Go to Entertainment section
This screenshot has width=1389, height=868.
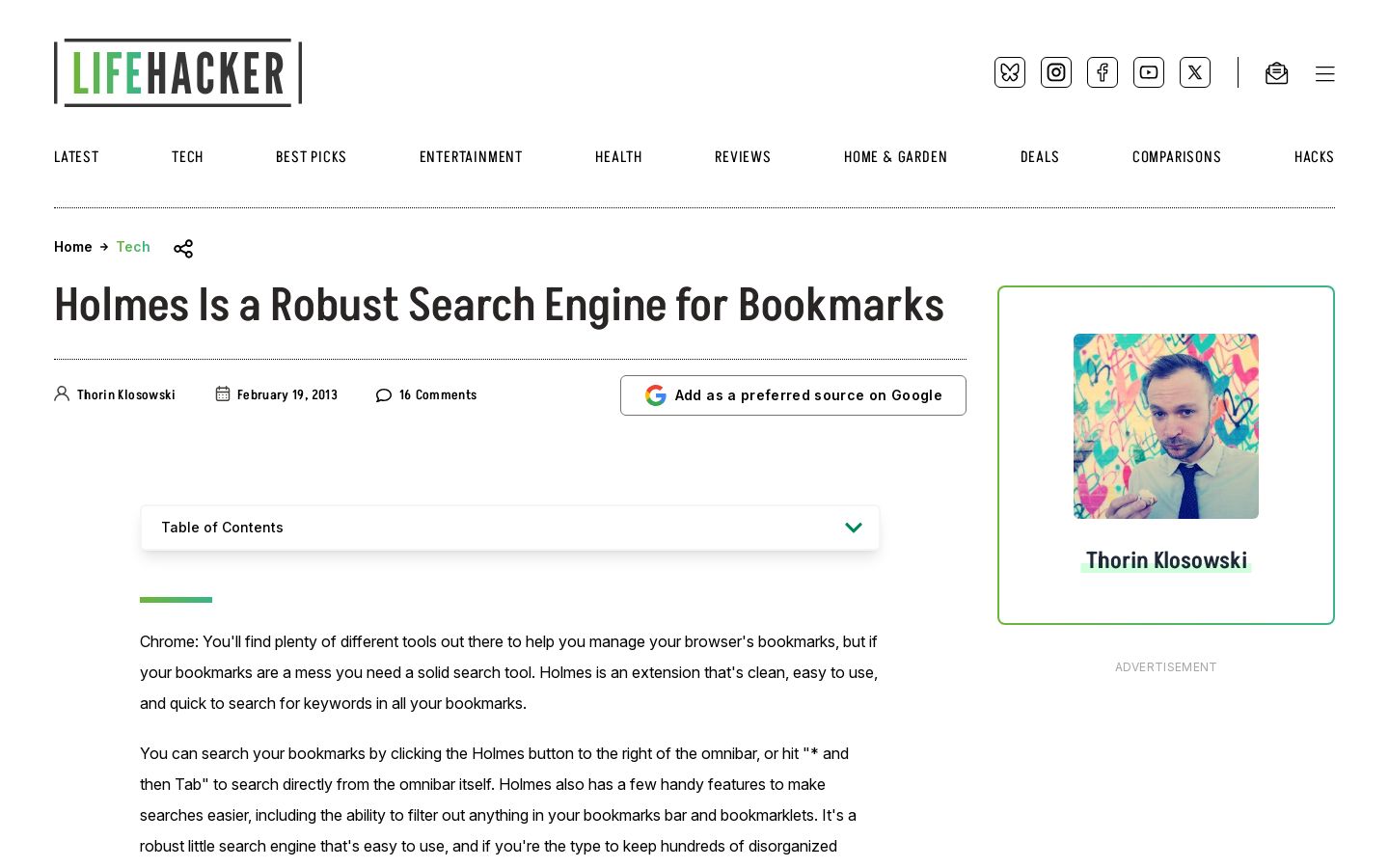[471, 157]
